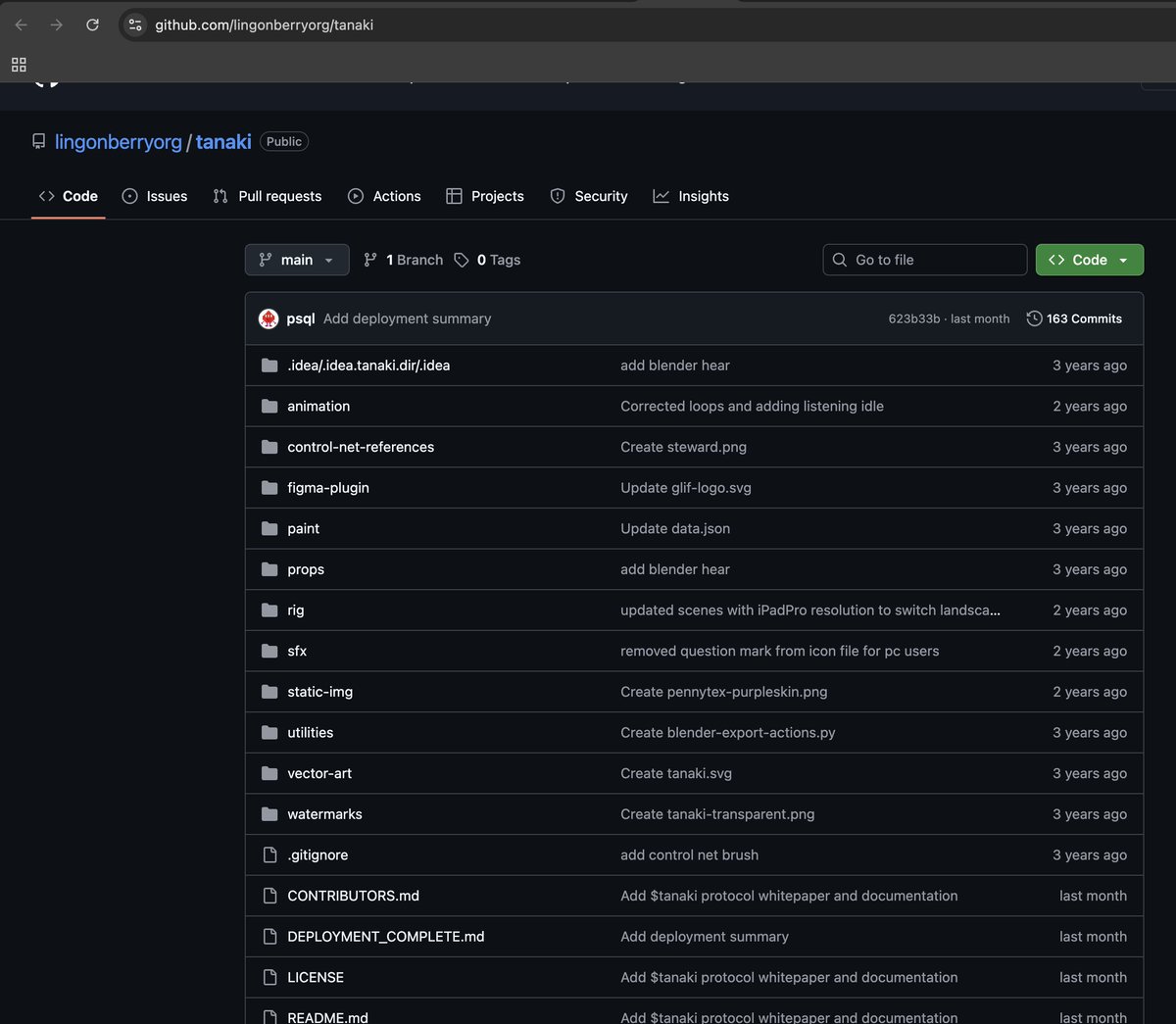Open the README.md file name
This screenshot has height=1024, width=1176.
[x=327, y=1017]
